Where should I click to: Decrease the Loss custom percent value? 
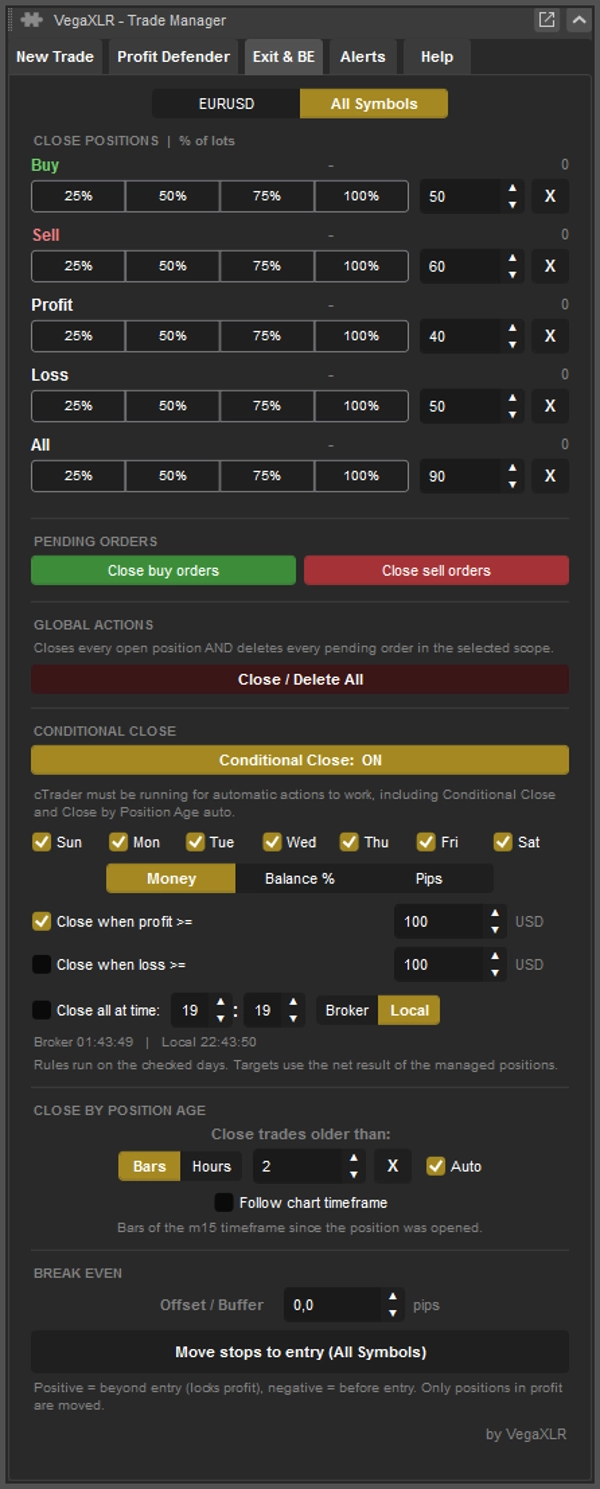[512, 415]
